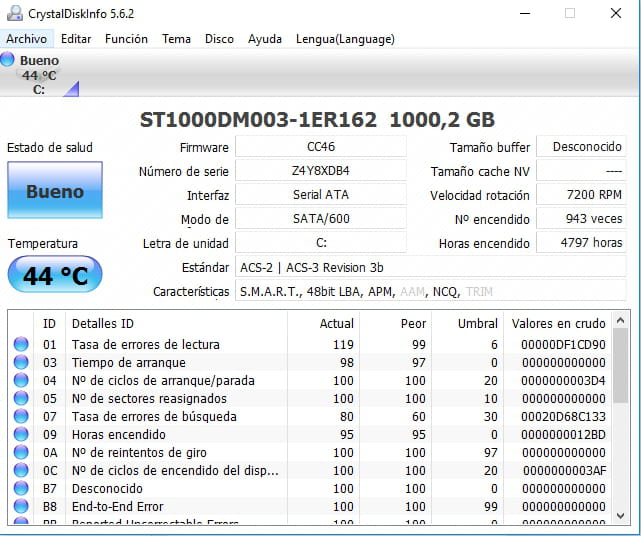641x536 pixels.
Task: Click the status orb for ID 0A row
Action: [x=21, y=452]
